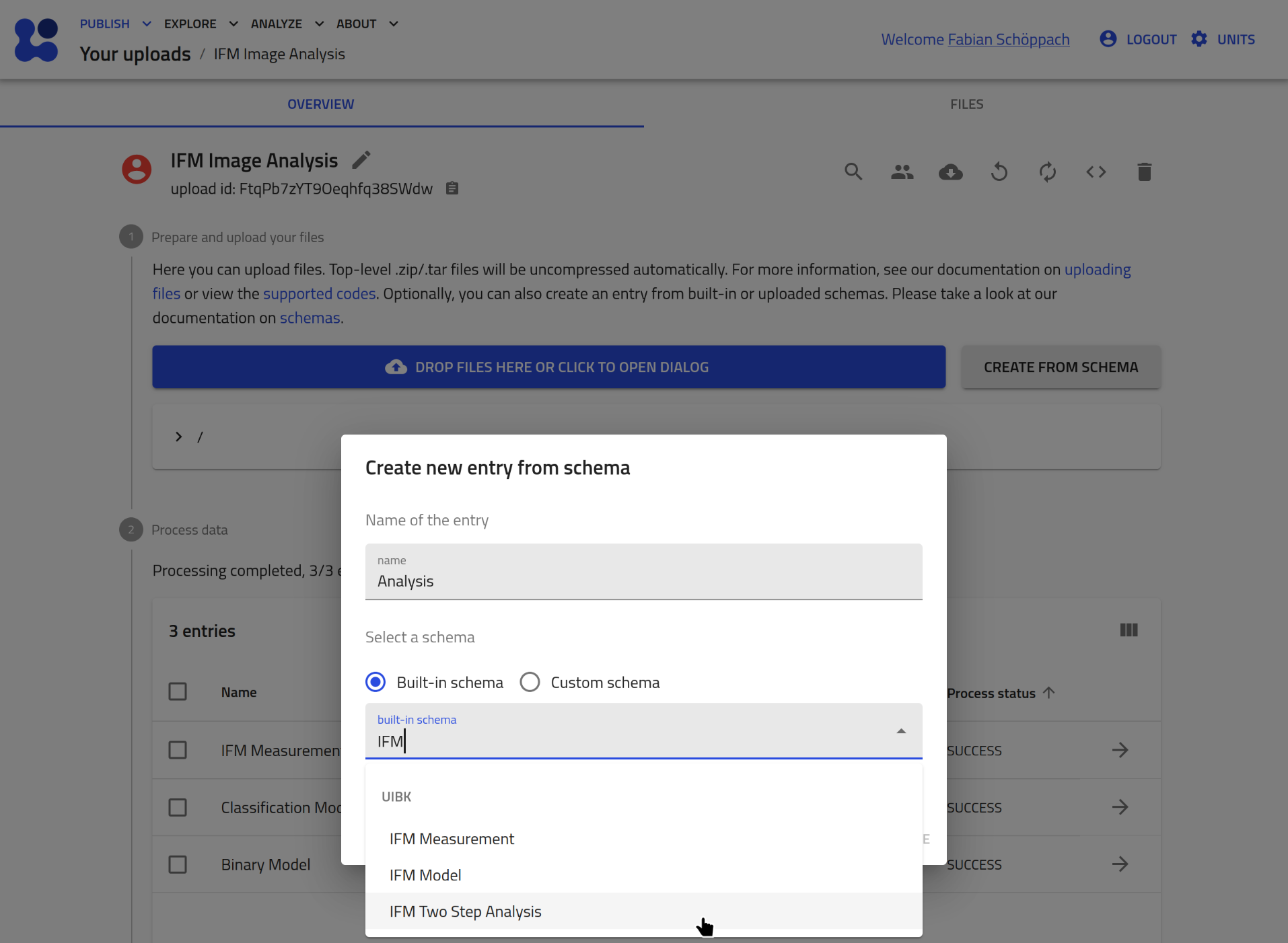Choose IFM Two Step Analysis option

(465, 911)
